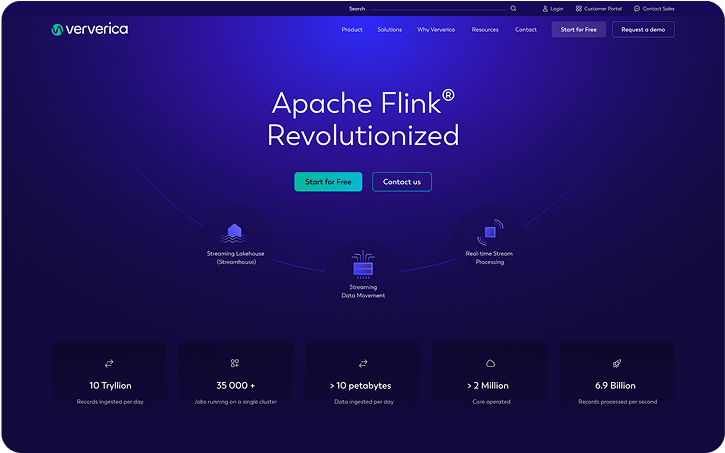Image resolution: width=725 pixels, height=453 pixels.
Task: Click Records processed per second text
Action: (618, 402)
